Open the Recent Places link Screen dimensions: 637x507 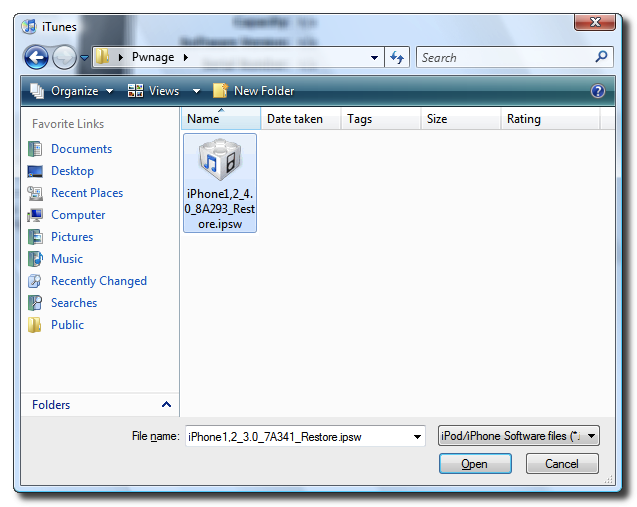87,193
